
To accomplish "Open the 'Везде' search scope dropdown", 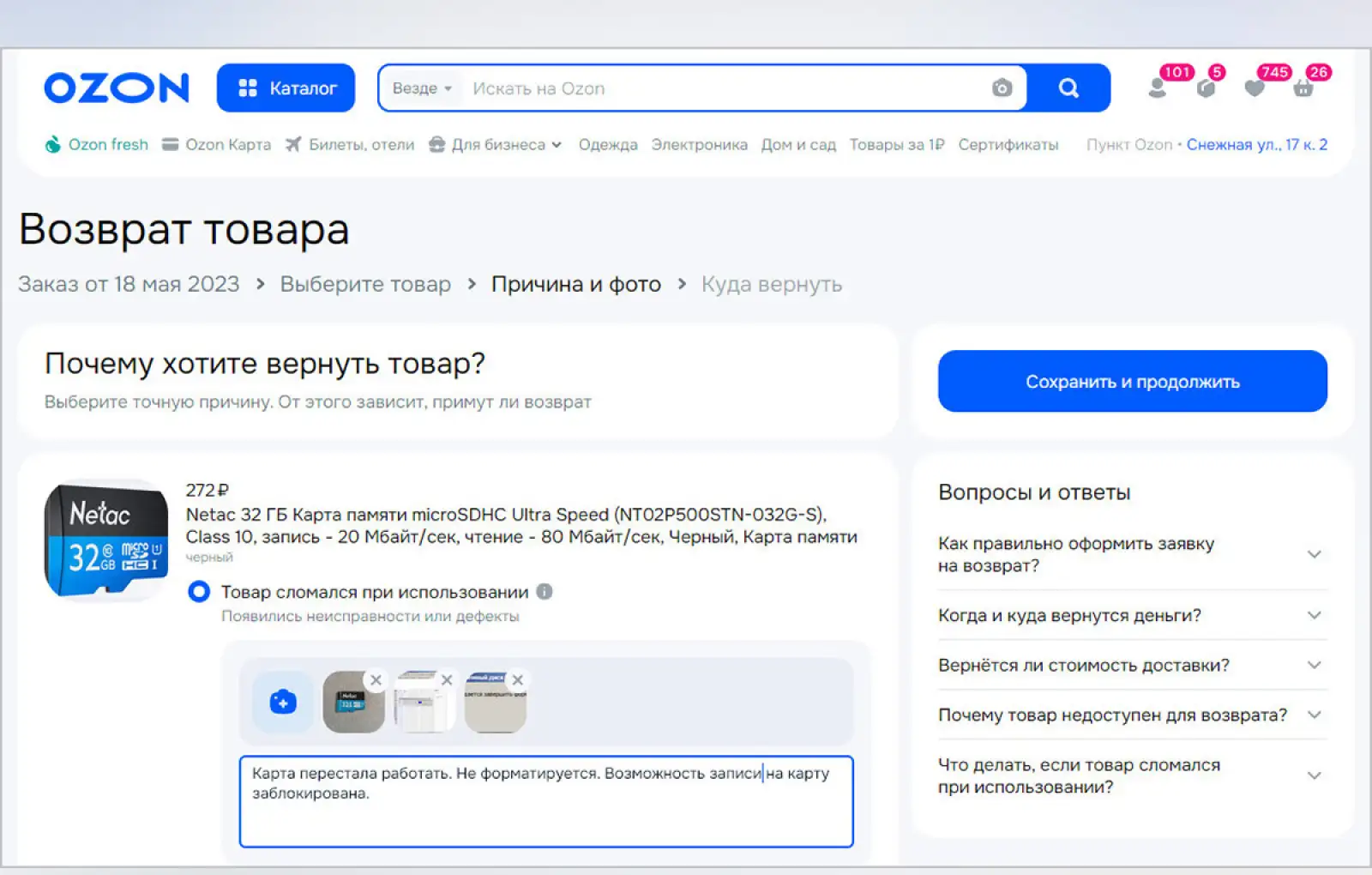I will point(422,88).
